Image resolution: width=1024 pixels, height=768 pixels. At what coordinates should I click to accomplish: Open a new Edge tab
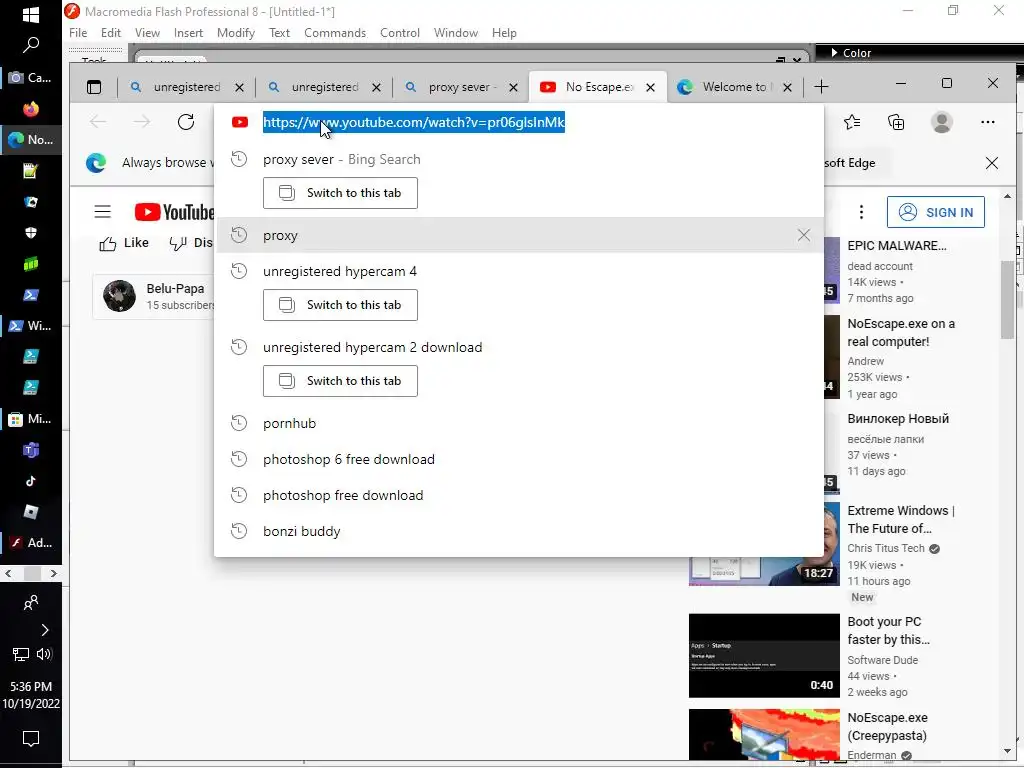coord(821,87)
